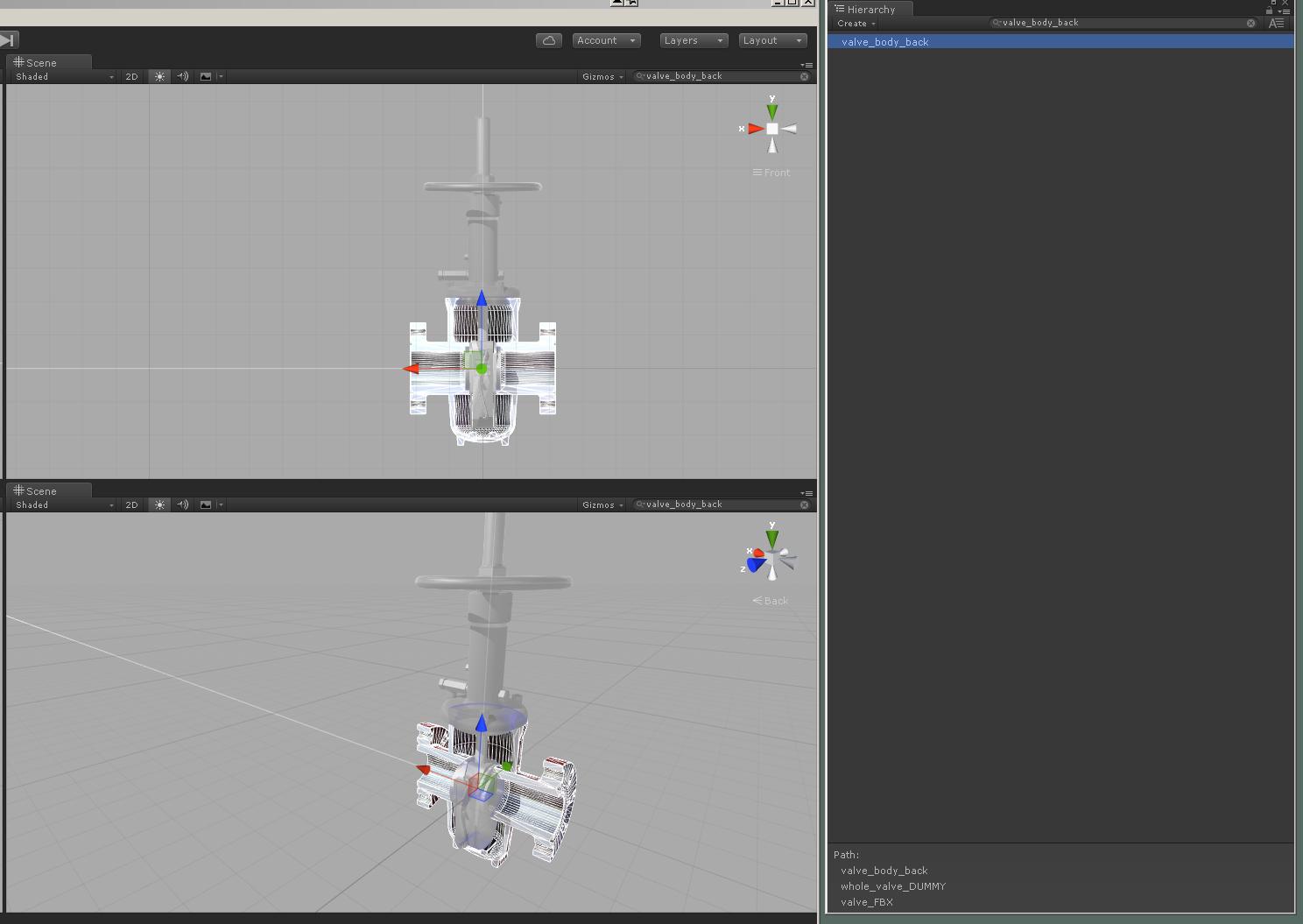The height and width of the screenshot is (924, 1303).
Task: Click white left cone on upper gizmo
Action: [789, 129]
